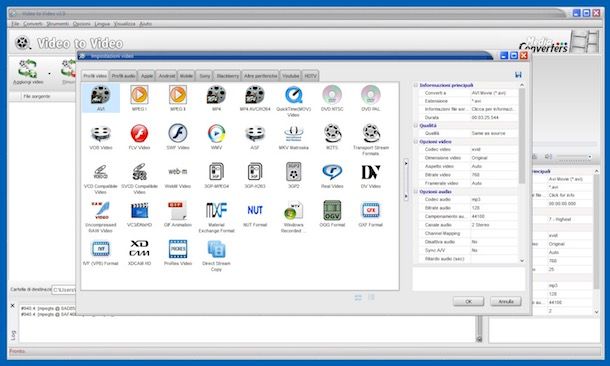Select the DVD NTSC disc icon
This screenshot has height=366, width=610.
332,95
